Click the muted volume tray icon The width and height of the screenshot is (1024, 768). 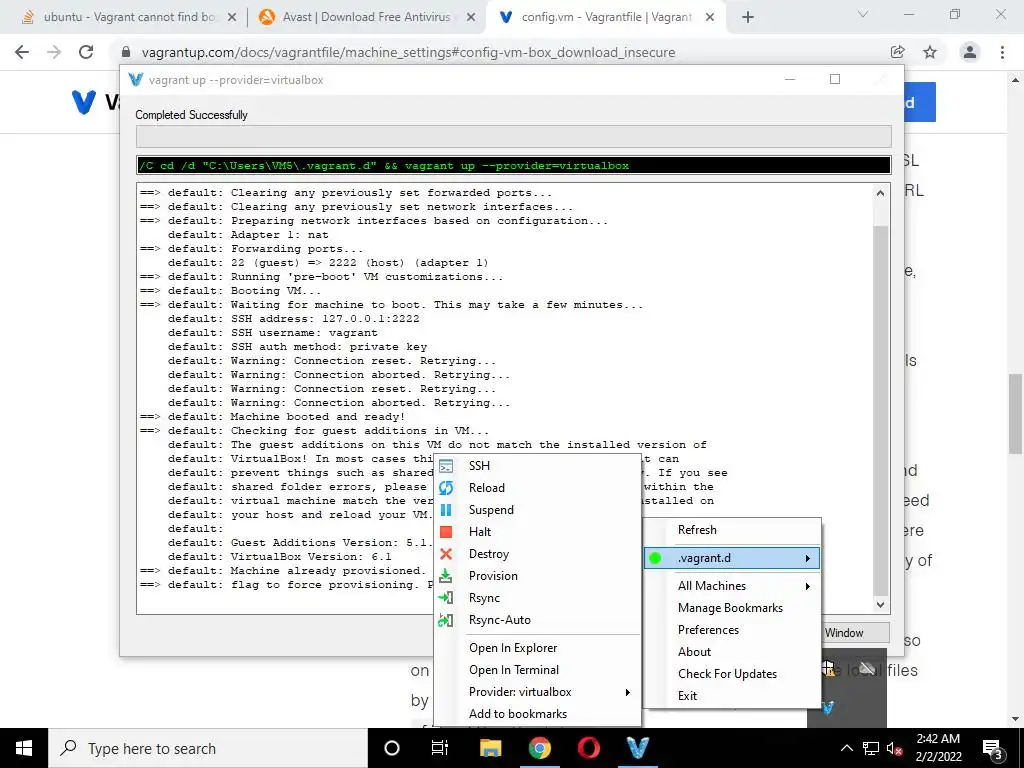894,748
